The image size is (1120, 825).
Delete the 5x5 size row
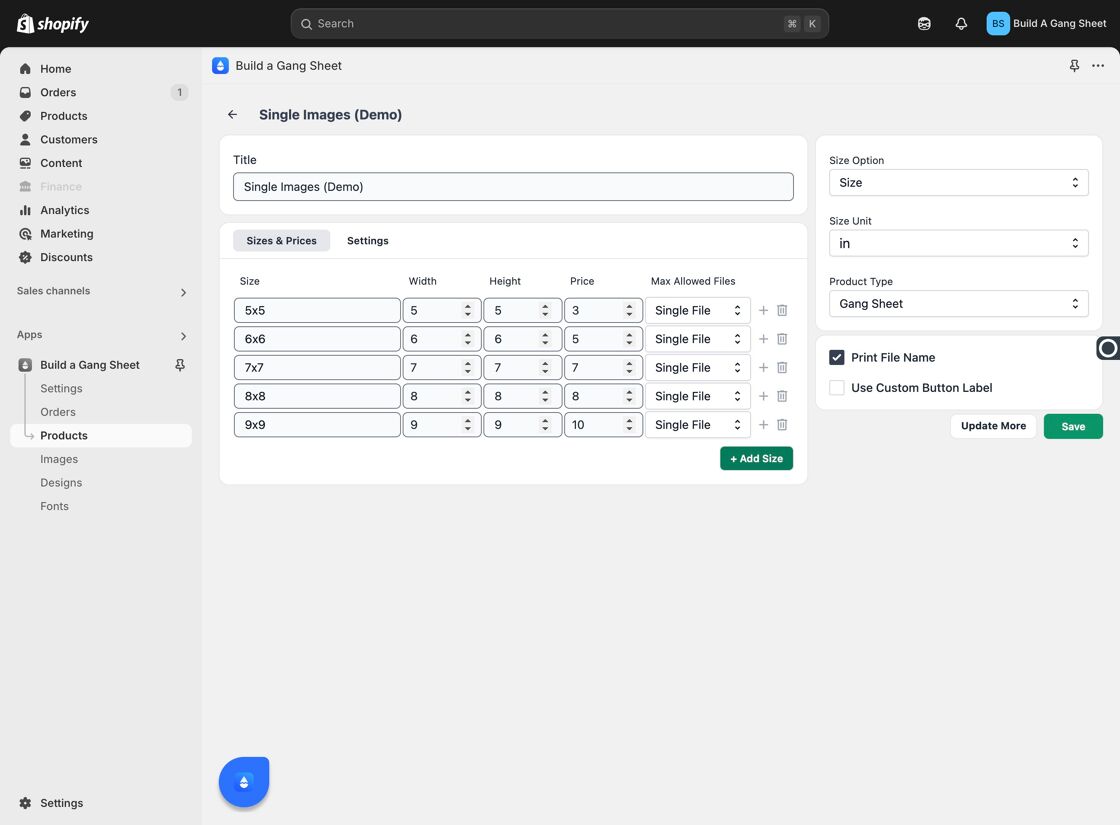click(782, 310)
